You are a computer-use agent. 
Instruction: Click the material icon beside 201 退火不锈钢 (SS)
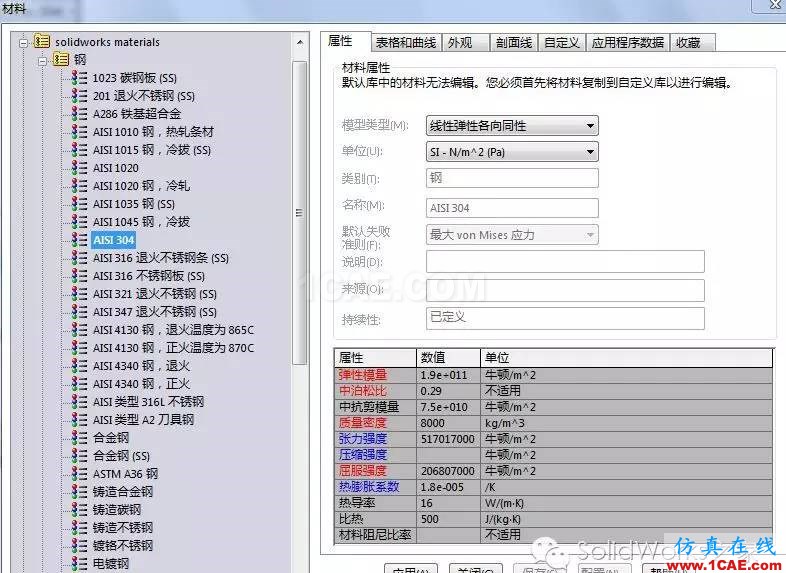(x=79, y=96)
